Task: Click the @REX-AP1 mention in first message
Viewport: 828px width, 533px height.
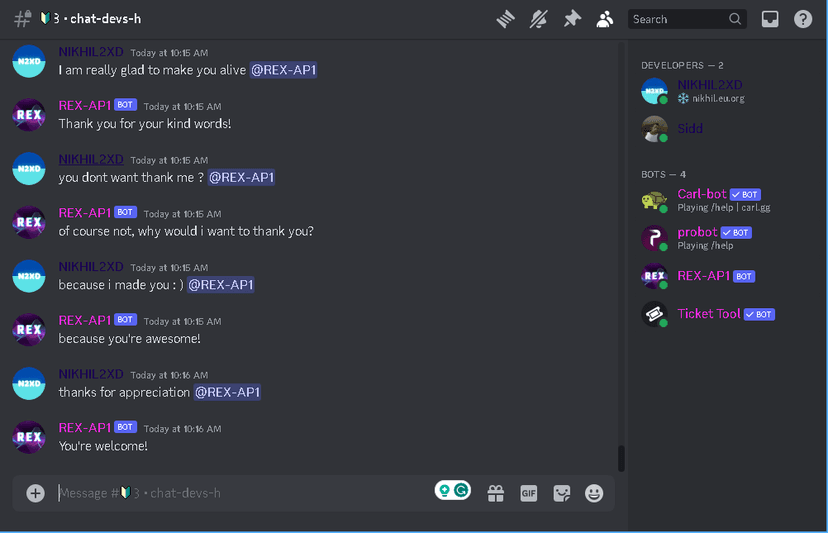Action: tap(283, 70)
